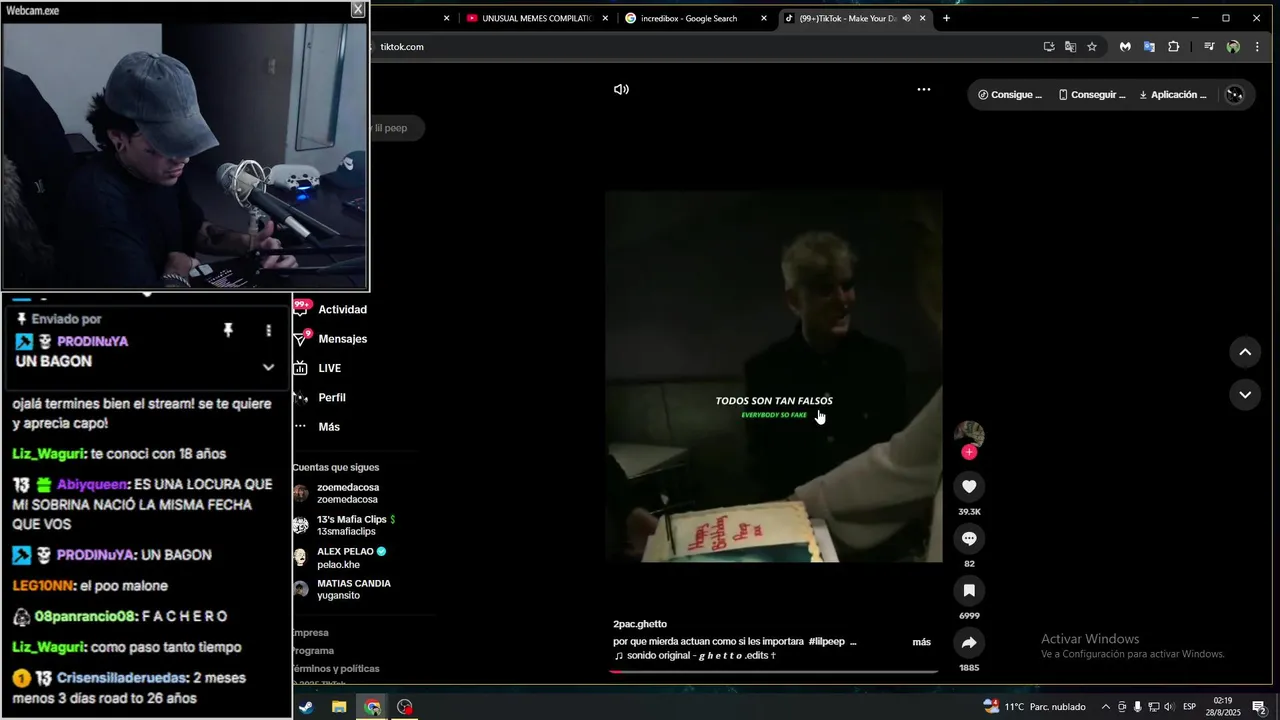
Task: Close the incredibox Google Search tab
Action: click(764, 18)
